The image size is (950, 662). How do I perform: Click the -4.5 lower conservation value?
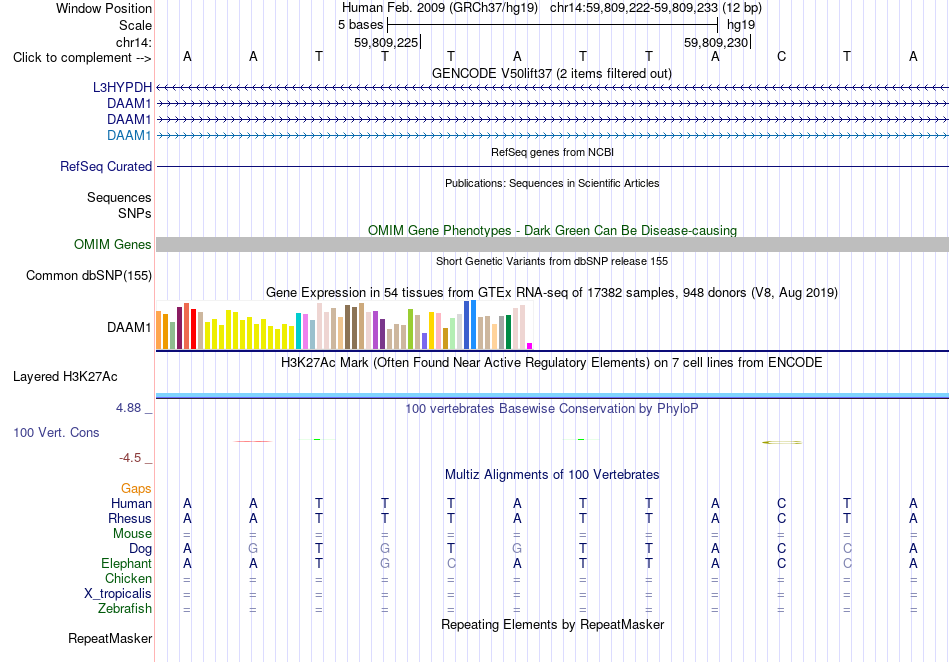pos(130,458)
